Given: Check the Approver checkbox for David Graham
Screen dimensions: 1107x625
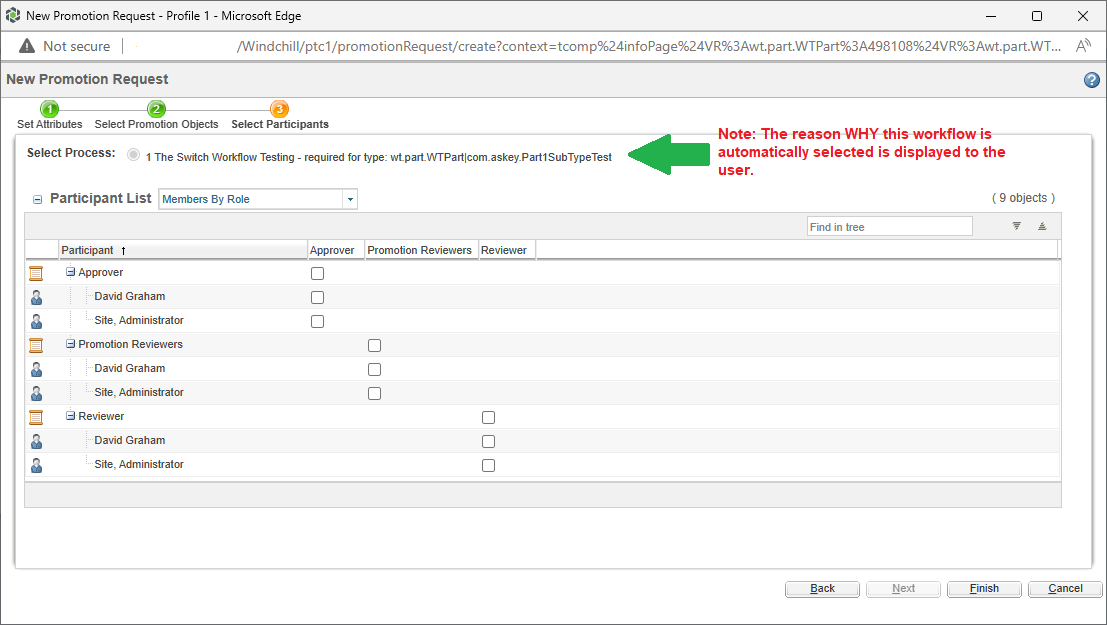Looking at the screenshot, I should click(x=317, y=297).
